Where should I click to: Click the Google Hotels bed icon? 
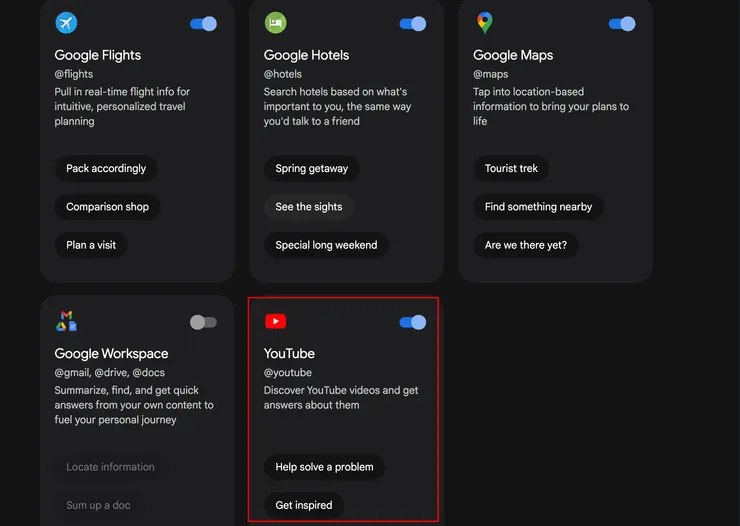point(275,23)
